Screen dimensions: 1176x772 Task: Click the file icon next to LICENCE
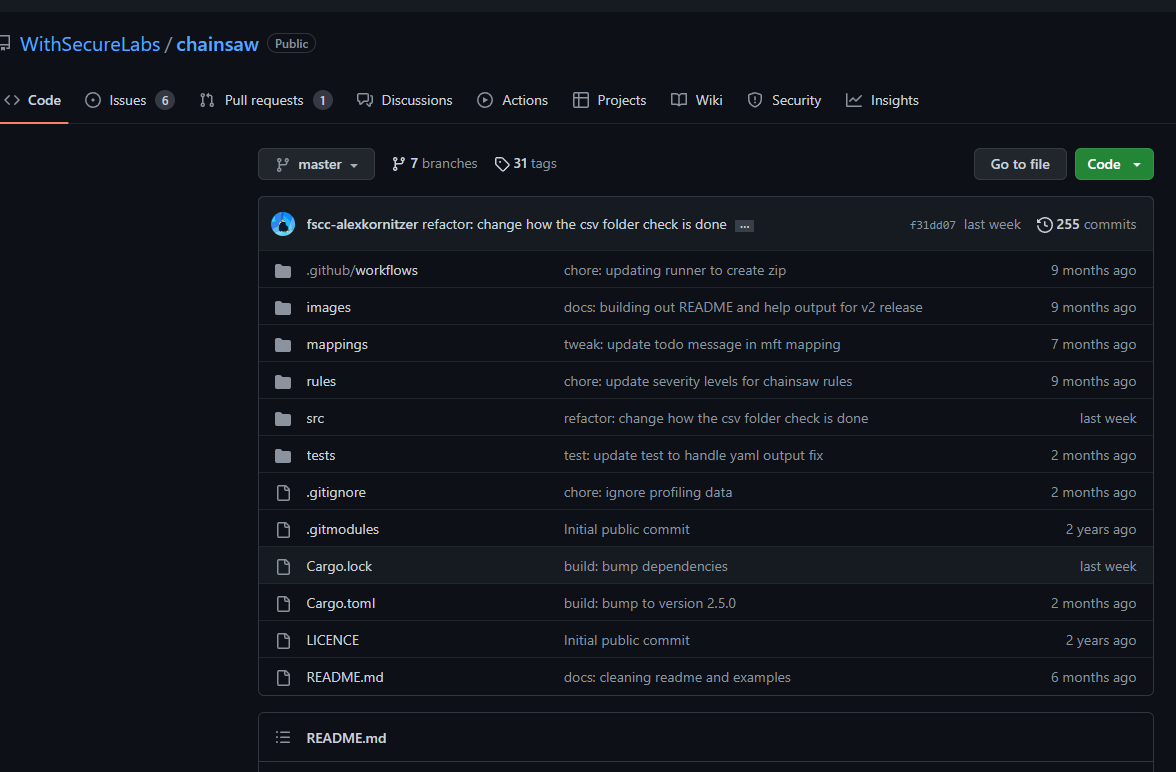pyautogui.click(x=283, y=640)
